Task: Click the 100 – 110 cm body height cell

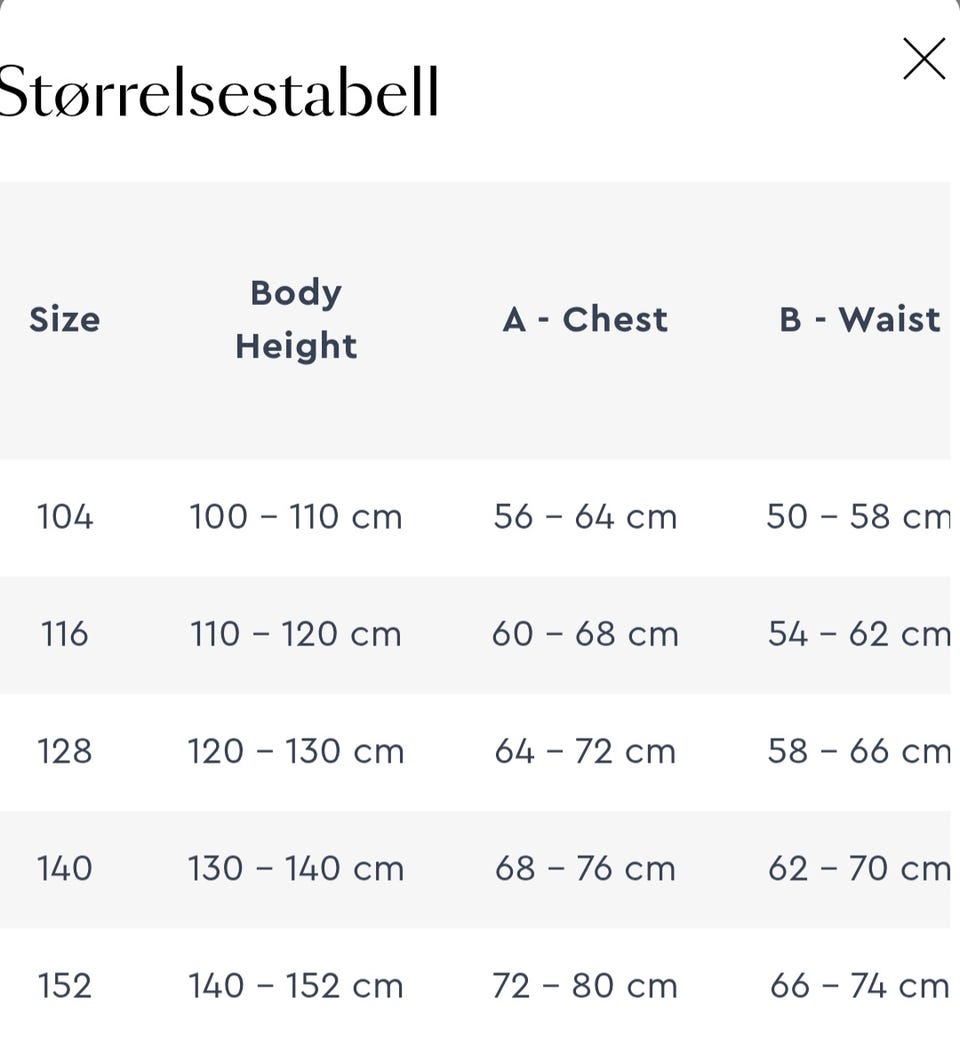Action: 296,517
